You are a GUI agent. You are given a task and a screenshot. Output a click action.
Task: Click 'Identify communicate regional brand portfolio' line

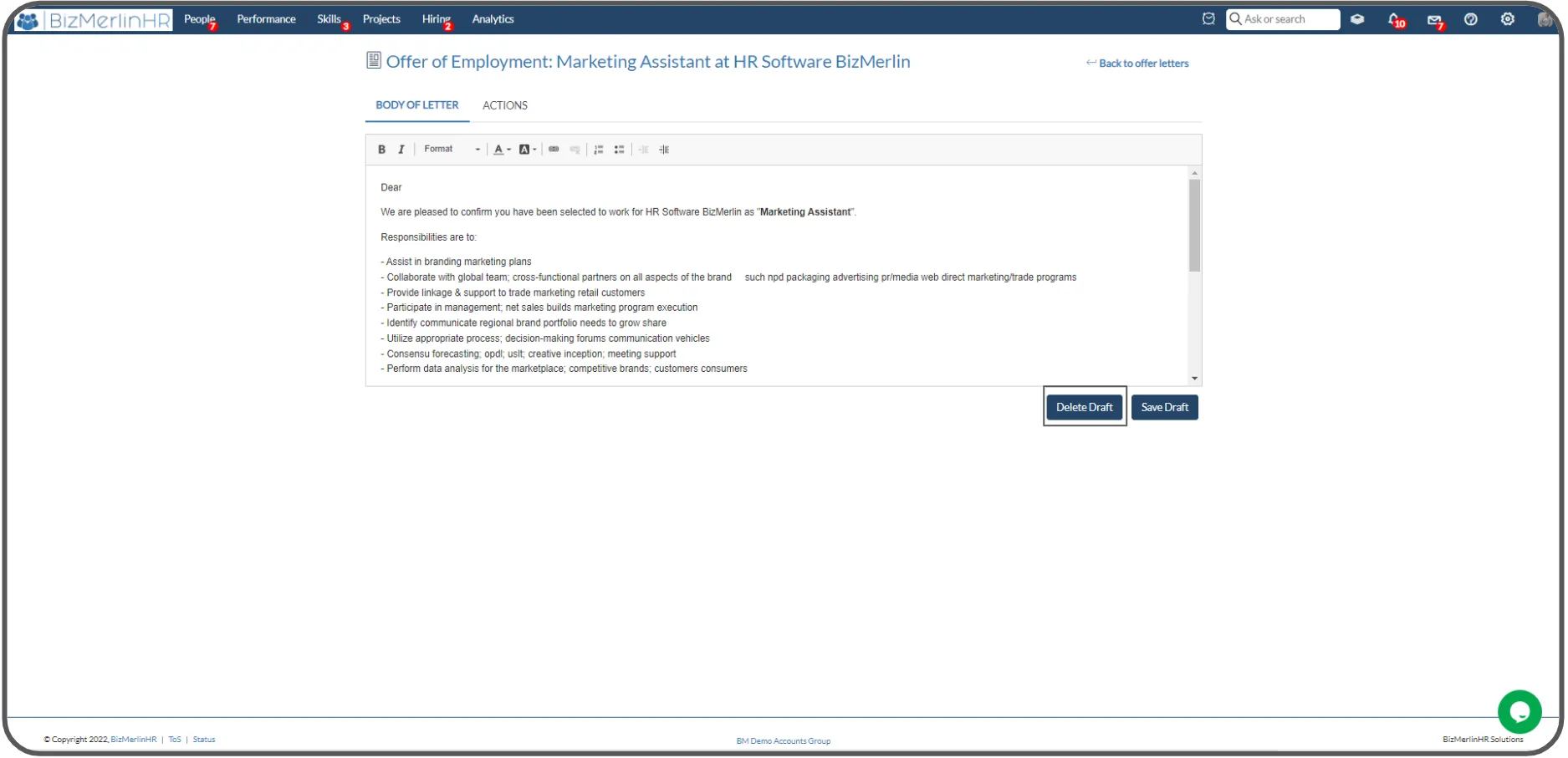point(524,323)
